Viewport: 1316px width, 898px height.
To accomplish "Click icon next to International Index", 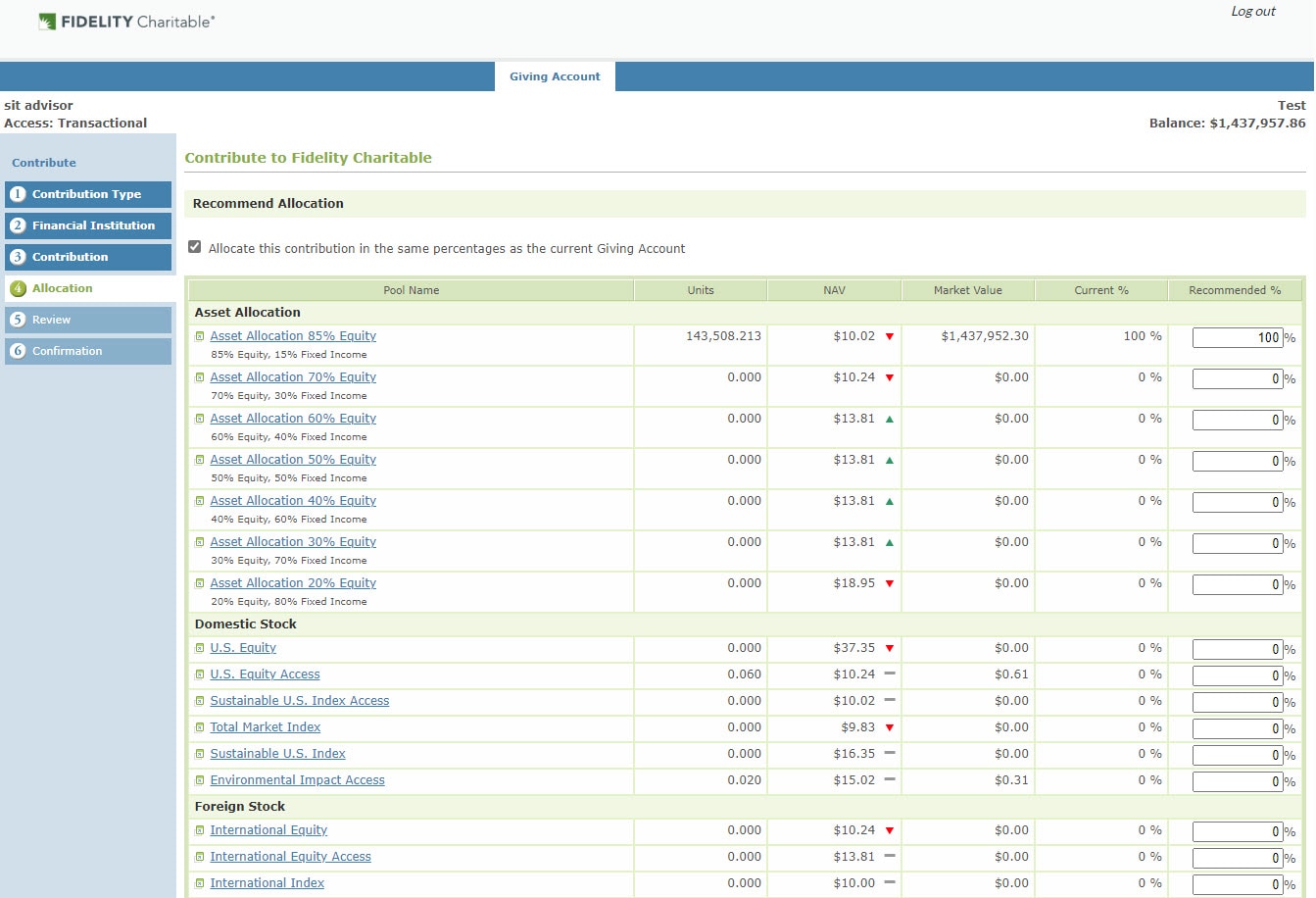I will 200,883.
